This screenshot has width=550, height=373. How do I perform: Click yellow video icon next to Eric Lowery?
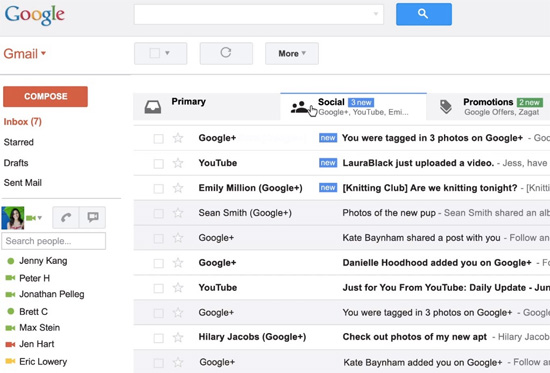tap(11, 361)
